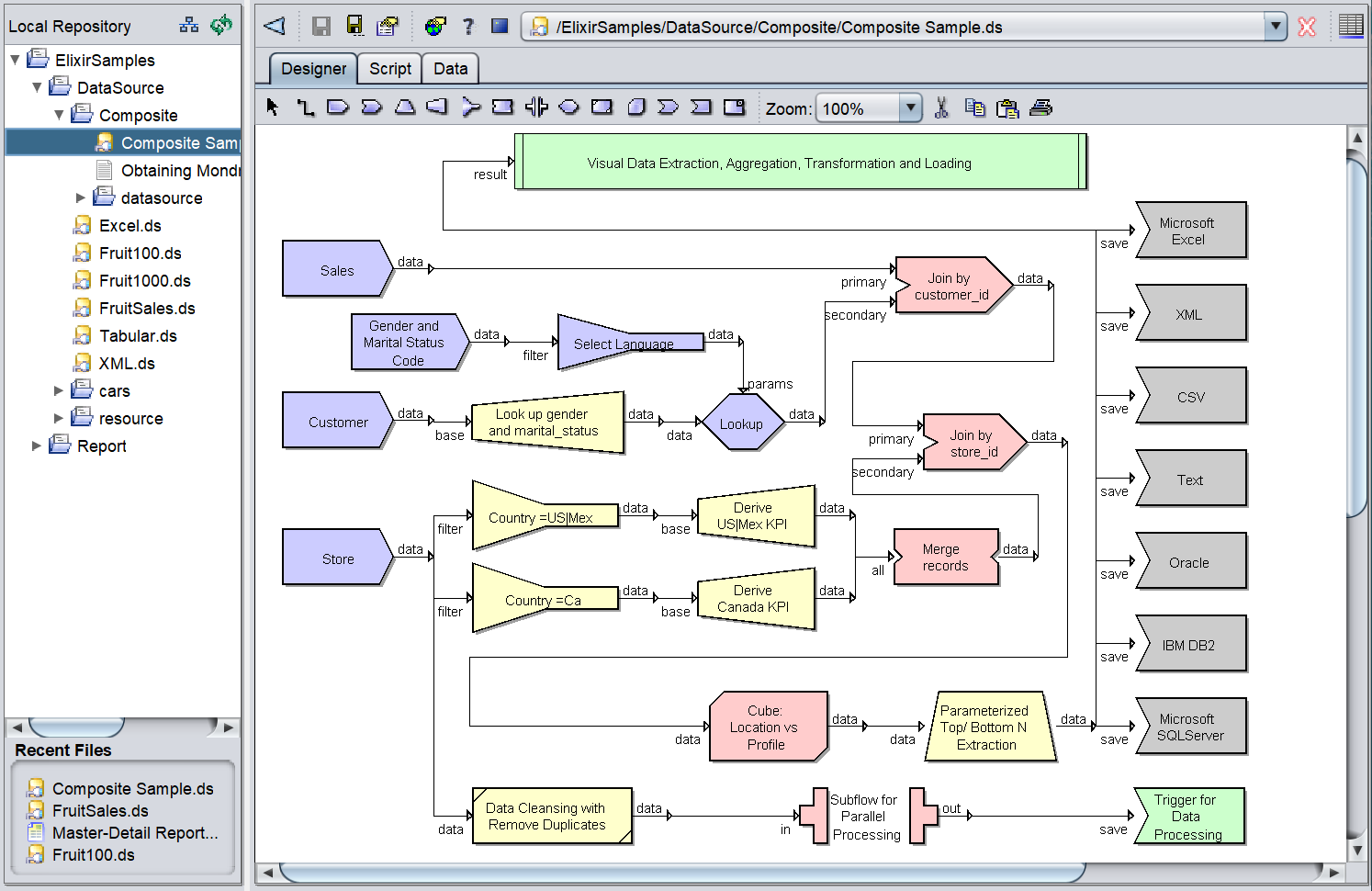Select the cross-shaped subflow shape tool

536,107
